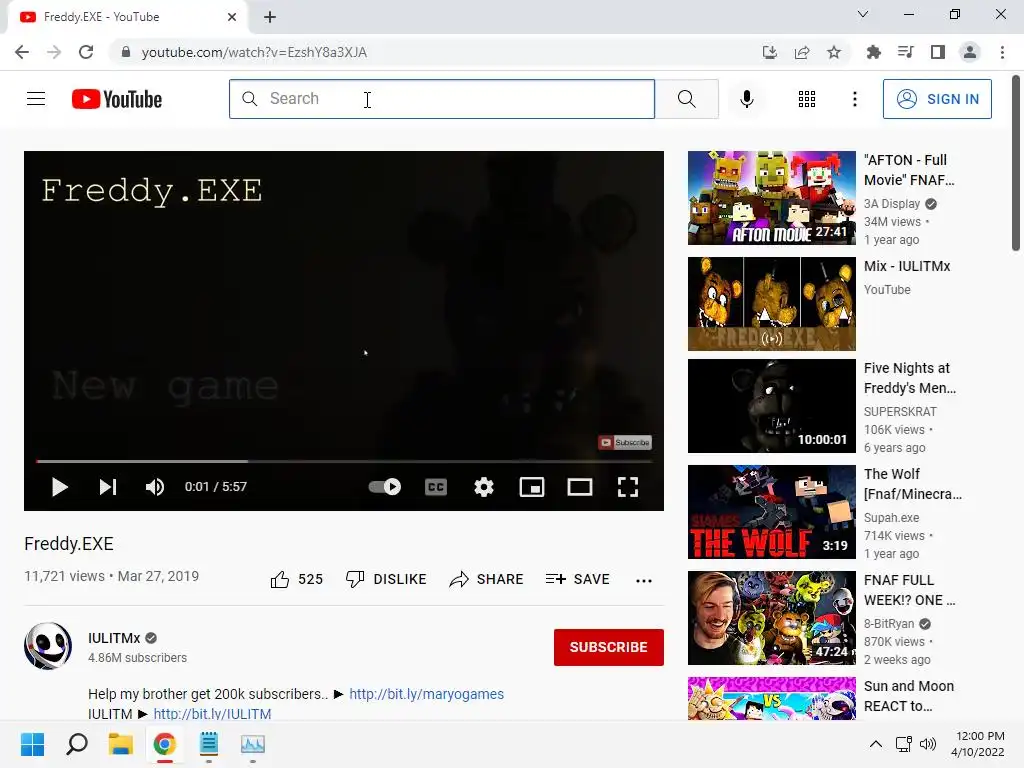Image resolution: width=1024 pixels, height=768 pixels.
Task: Open The Wolf video thumbnail
Action: pos(771,512)
